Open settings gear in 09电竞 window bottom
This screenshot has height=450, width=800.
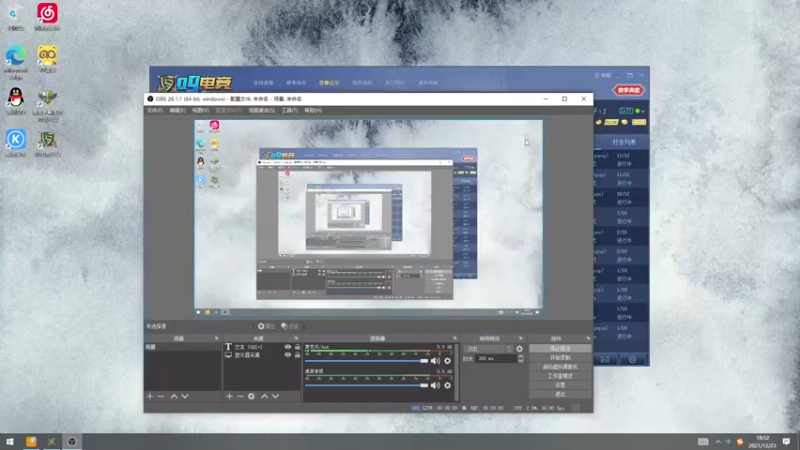coord(632,359)
